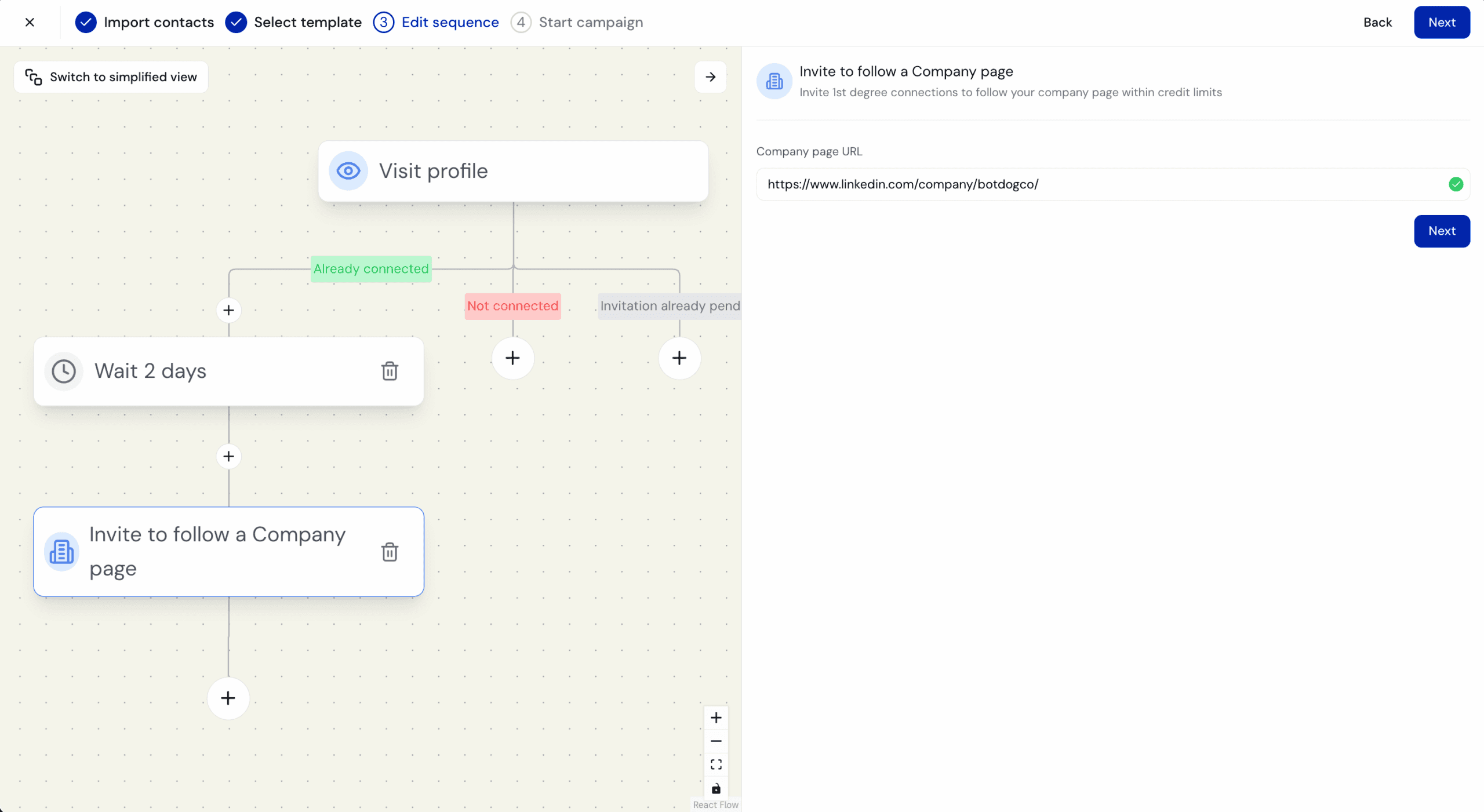Add a step below Invite to follow a Company page
The width and height of the screenshot is (1484, 812).
click(x=228, y=698)
